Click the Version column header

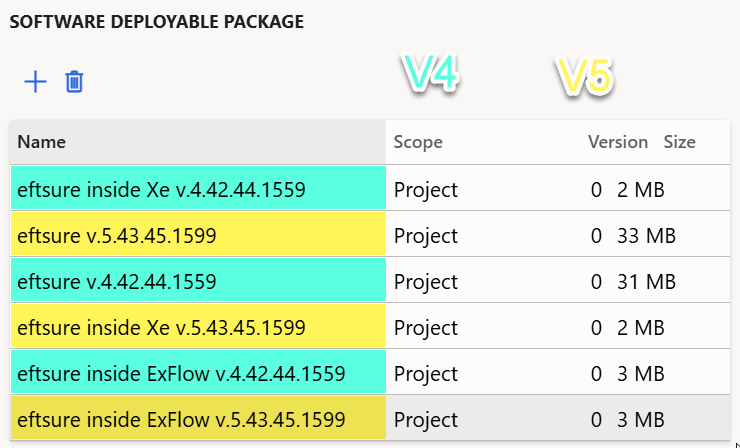pyautogui.click(x=618, y=142)
